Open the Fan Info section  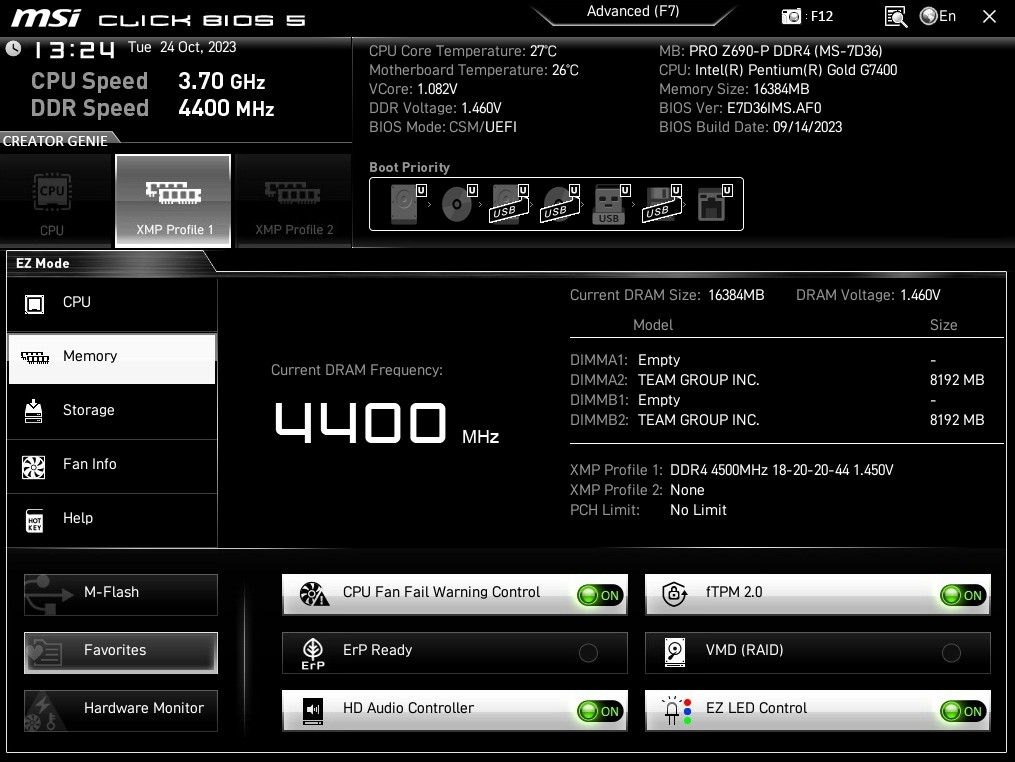[x=112, y=465]
